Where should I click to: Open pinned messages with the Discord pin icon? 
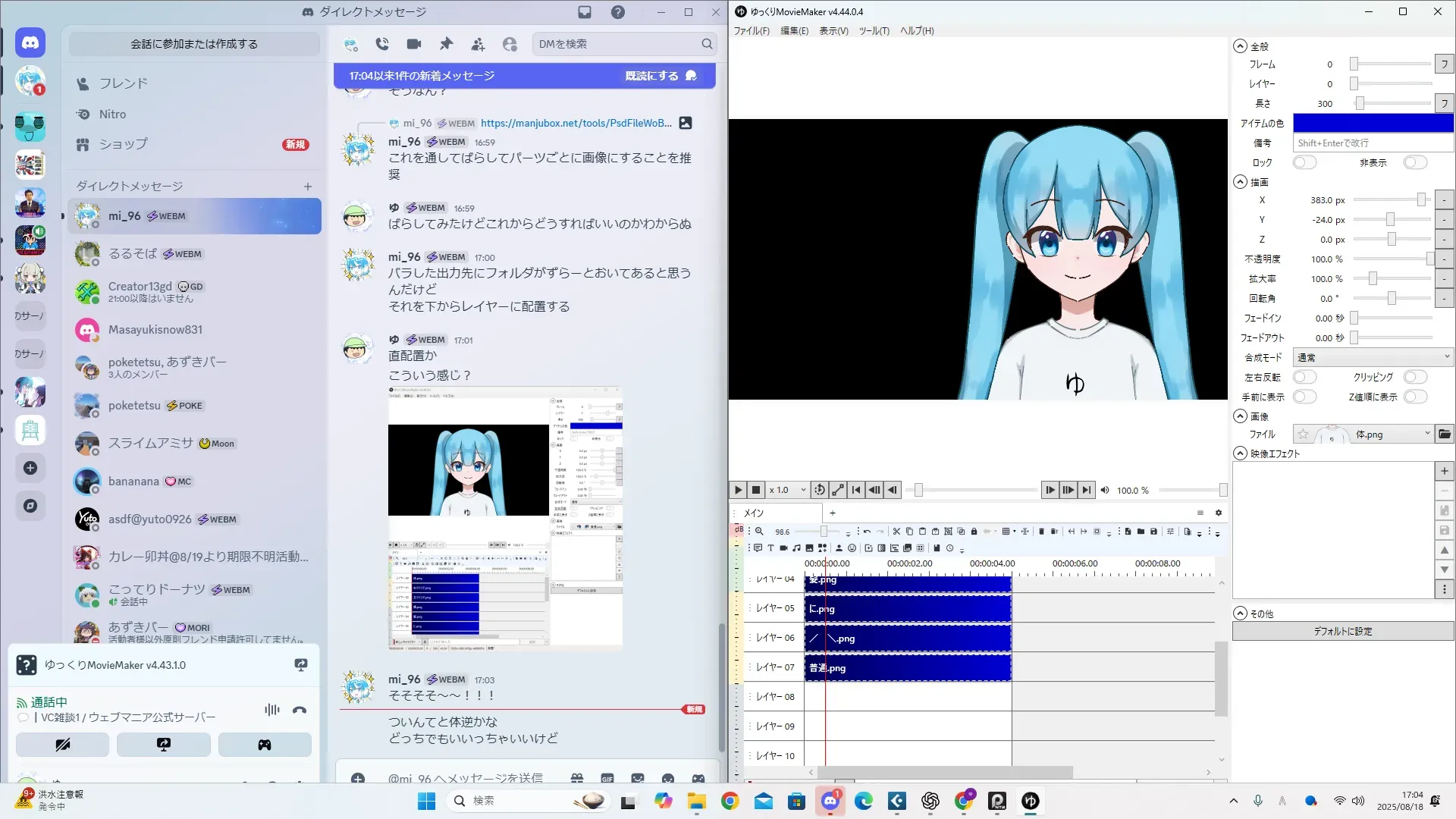446,44
